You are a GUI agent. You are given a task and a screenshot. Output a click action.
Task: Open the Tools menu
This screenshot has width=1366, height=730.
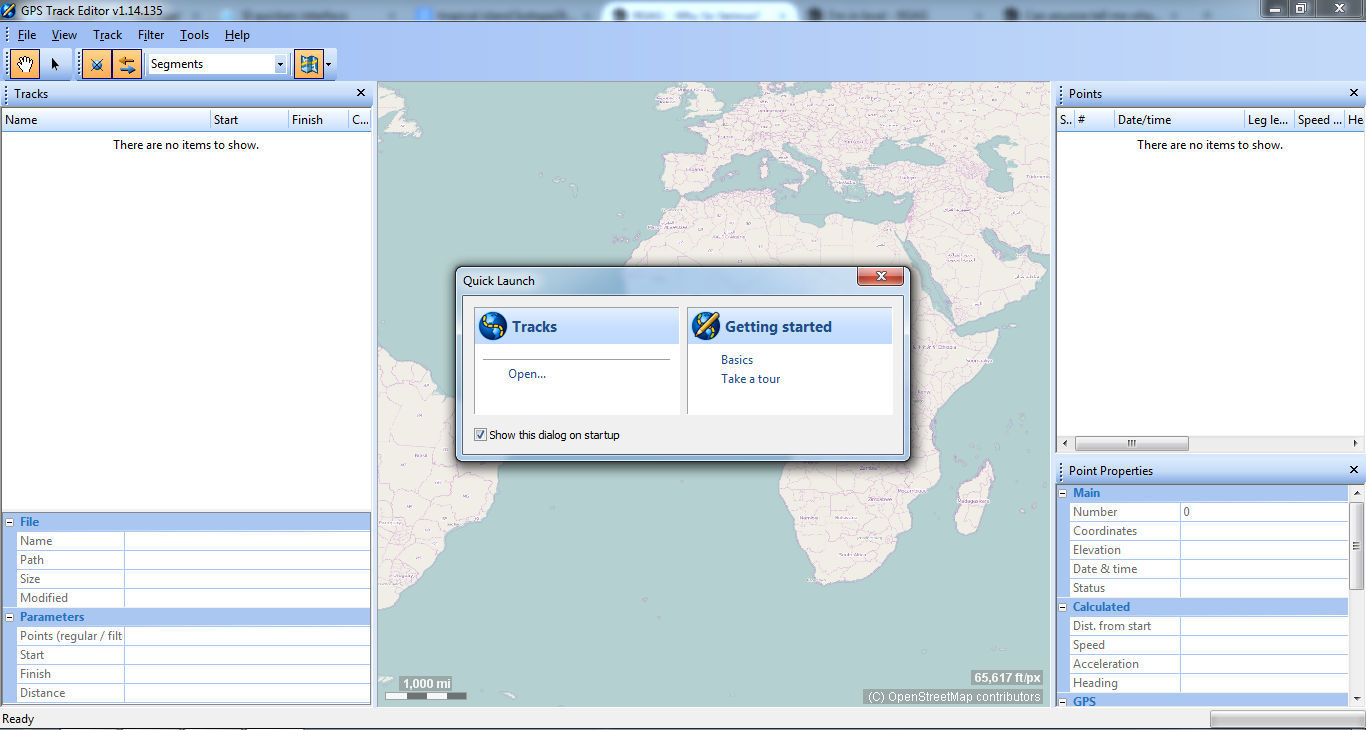tap(195, 35)
